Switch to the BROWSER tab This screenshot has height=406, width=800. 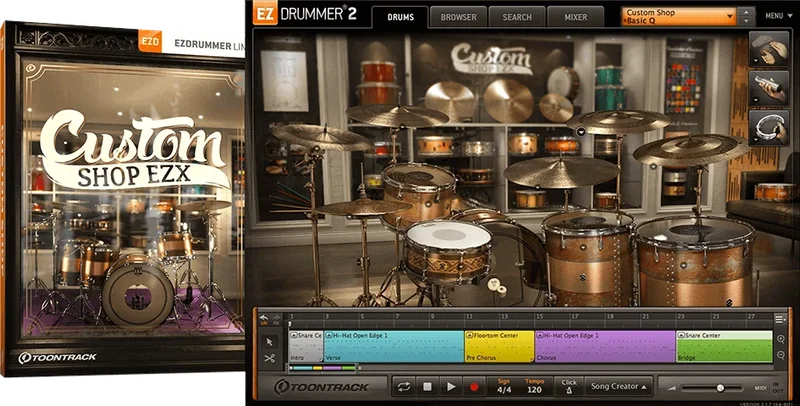[x=458, y=17]
